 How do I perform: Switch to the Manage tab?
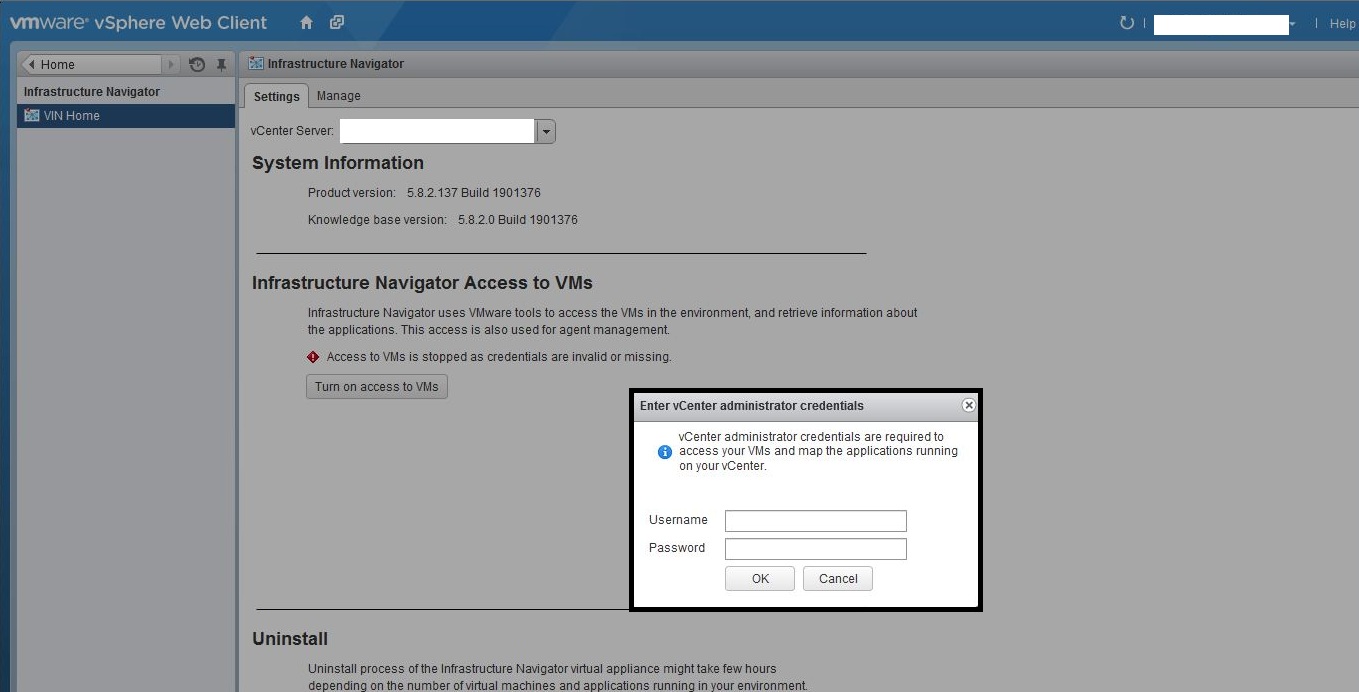(338, 96)
